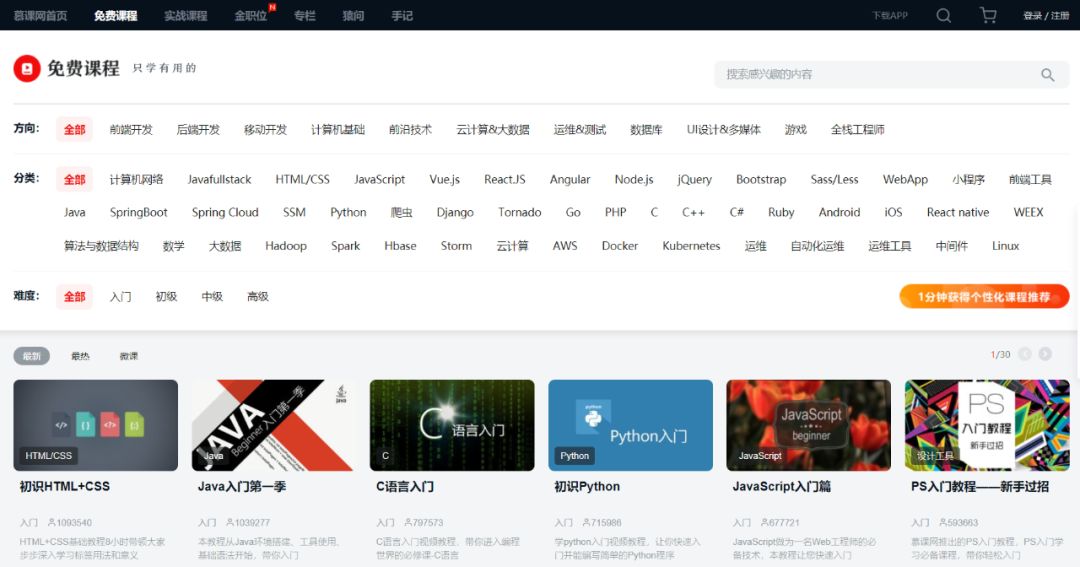The image size is (1080, 567).
Task: Click PS入门教程——新手过招 title
Action: tap(979, 486)
